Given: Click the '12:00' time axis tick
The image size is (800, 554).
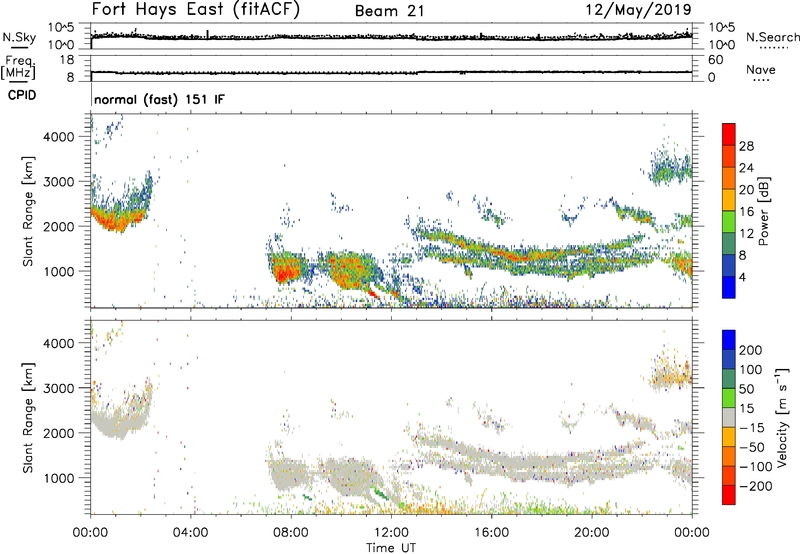Looking at the screenshot, I should coord(391,533).
